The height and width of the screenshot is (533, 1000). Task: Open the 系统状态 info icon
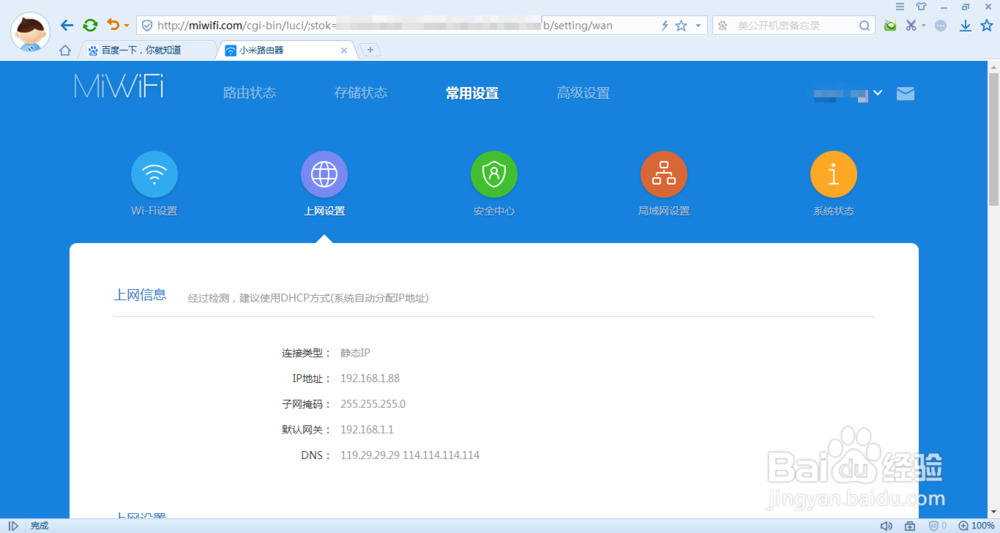tap(833, 174)
